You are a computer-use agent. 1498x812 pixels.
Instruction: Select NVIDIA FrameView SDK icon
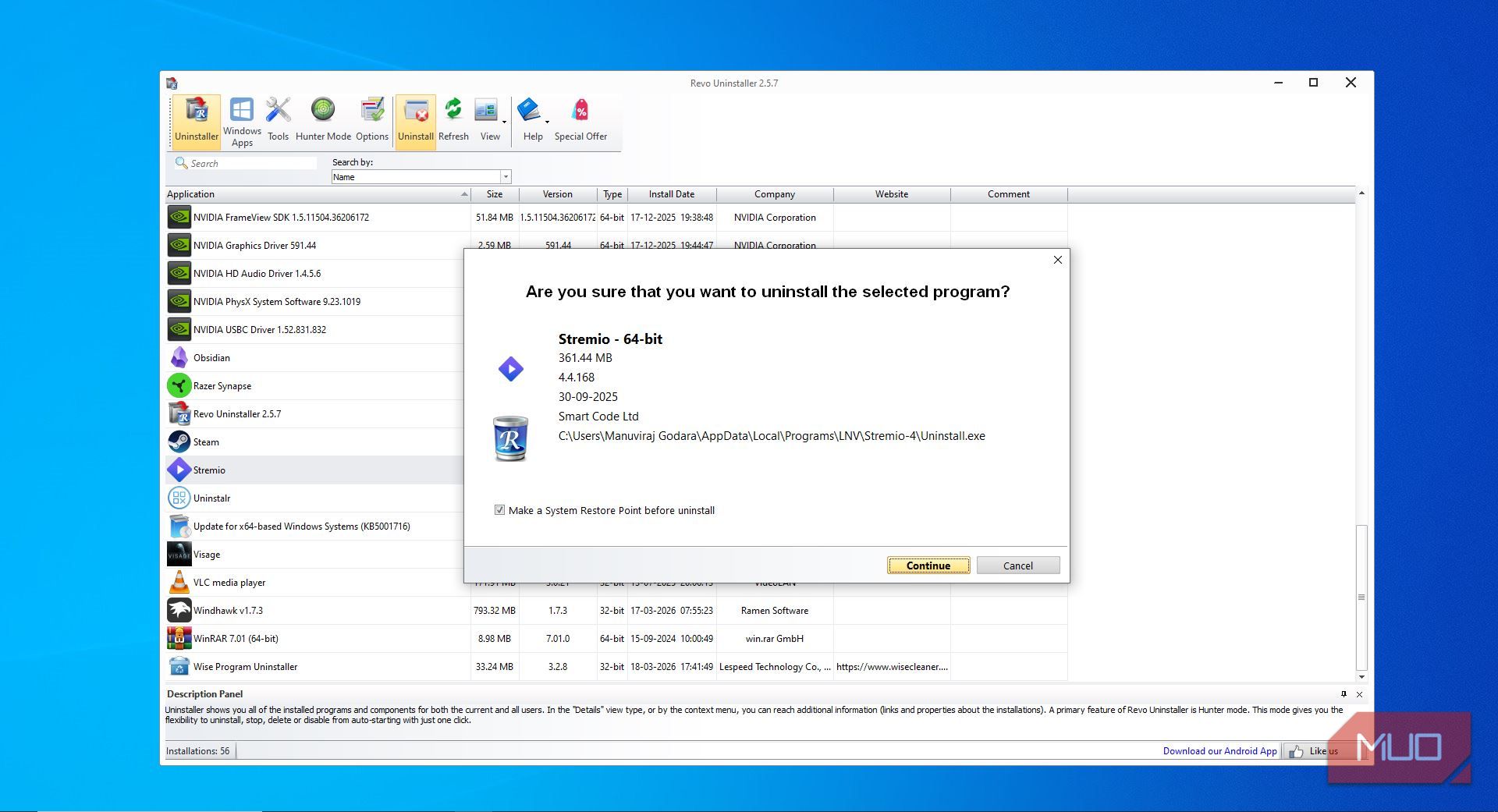[x=179, y=217]
